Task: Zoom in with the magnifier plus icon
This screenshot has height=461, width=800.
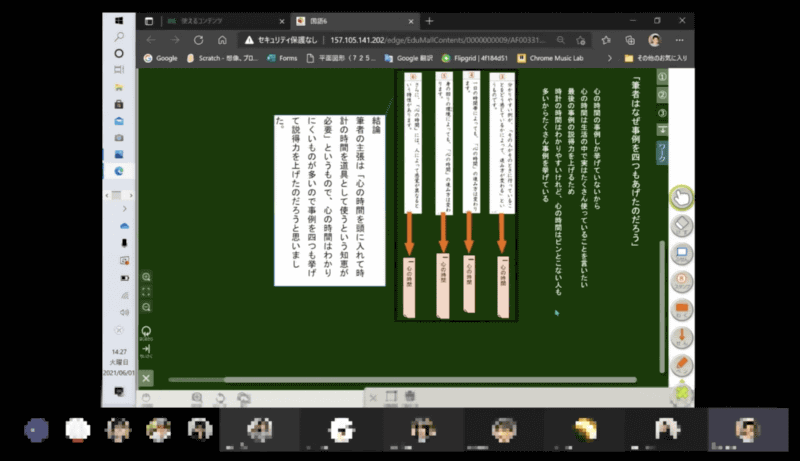Action: pyautogui.click(x=146, y=277)
